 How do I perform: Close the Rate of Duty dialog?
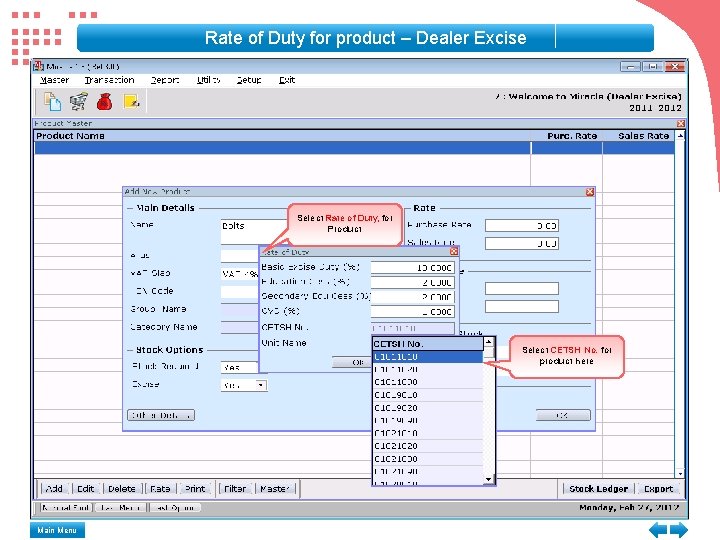coord(454,252)
